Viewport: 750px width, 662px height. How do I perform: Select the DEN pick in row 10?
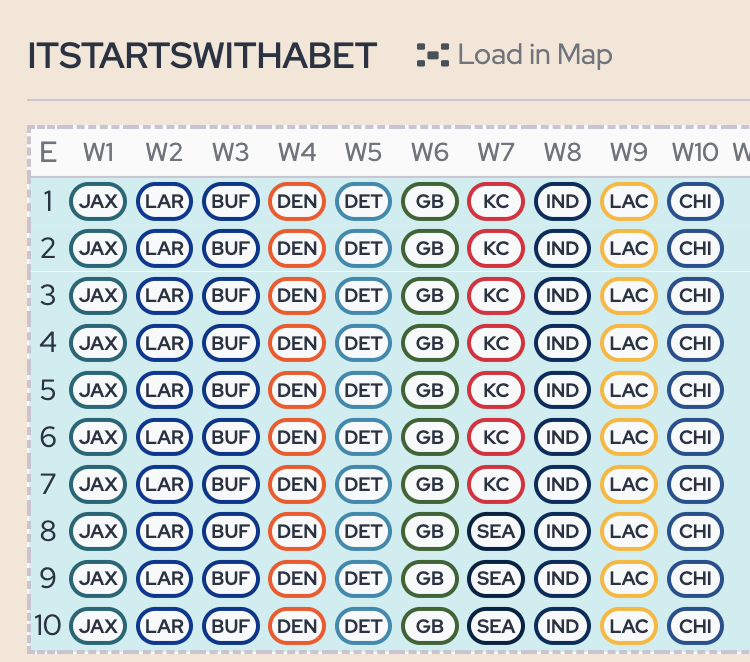pos(297,626)
